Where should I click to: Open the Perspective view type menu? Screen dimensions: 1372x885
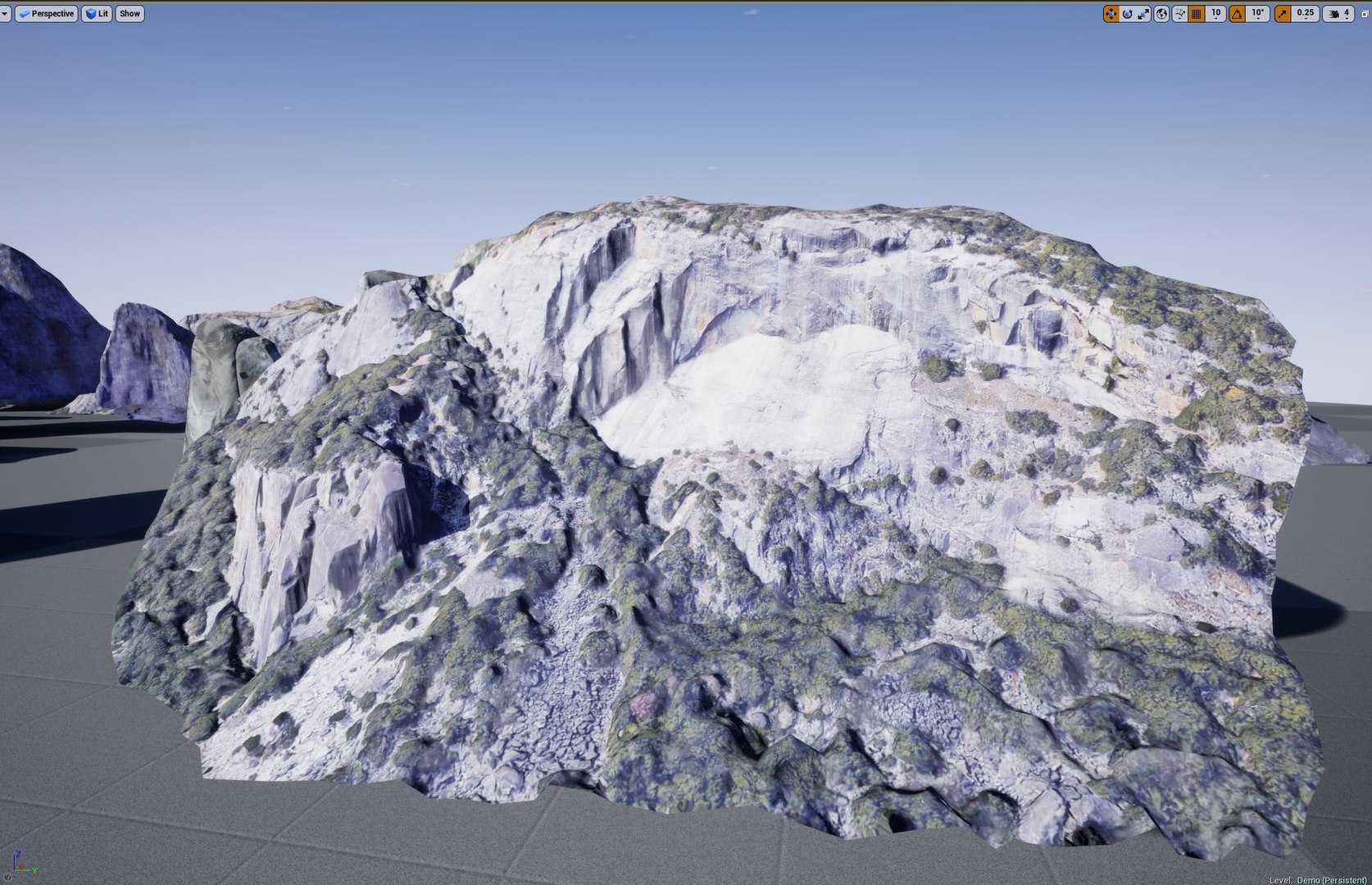point(47,13)
